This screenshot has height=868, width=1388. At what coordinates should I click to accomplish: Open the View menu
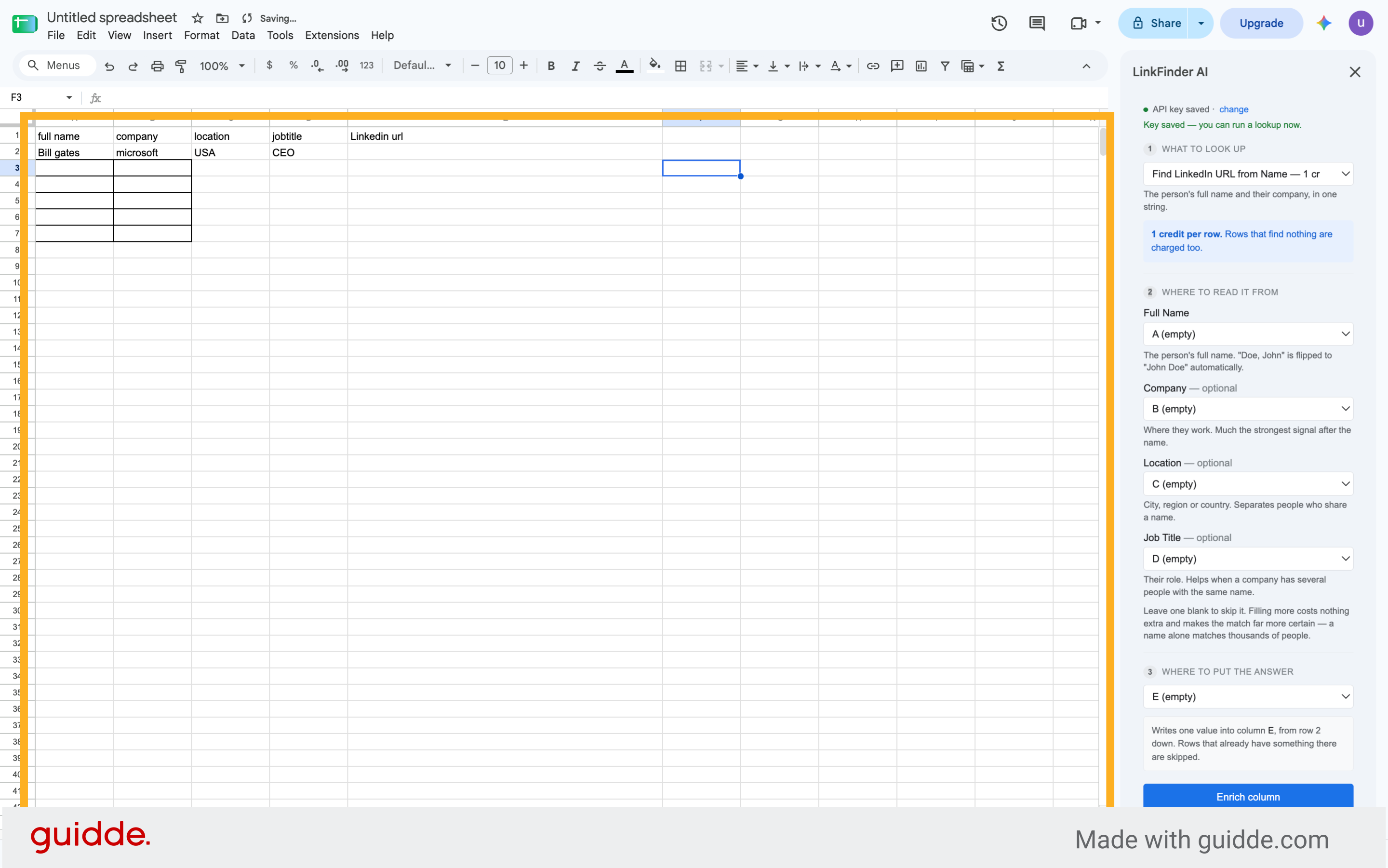(x=120, y=36)
